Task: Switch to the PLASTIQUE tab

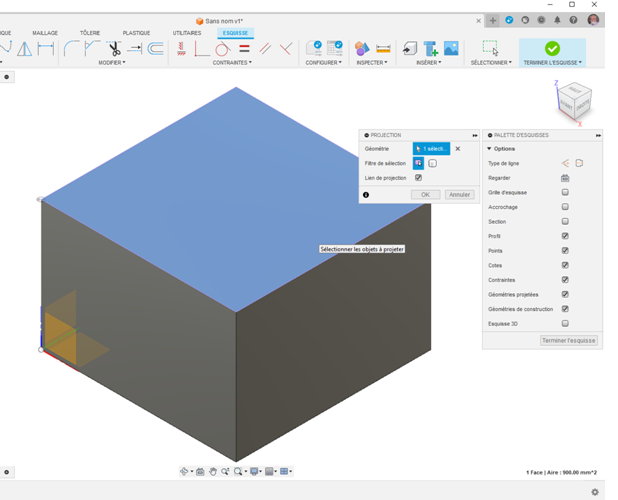Action: (136, 33)
